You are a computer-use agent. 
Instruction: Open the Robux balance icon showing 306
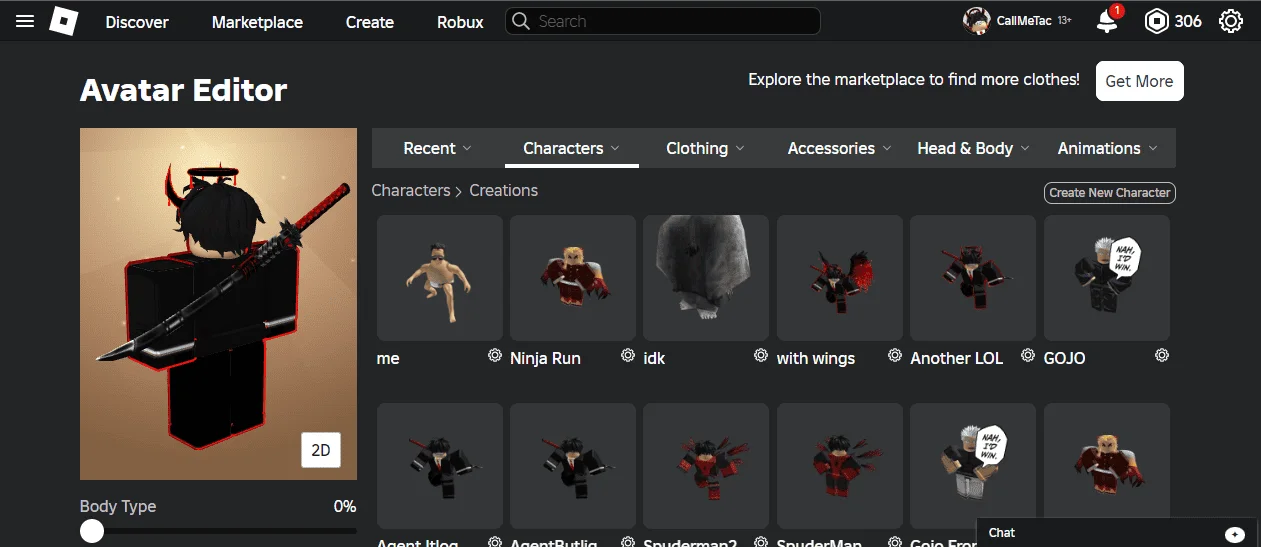point(1156,21)
